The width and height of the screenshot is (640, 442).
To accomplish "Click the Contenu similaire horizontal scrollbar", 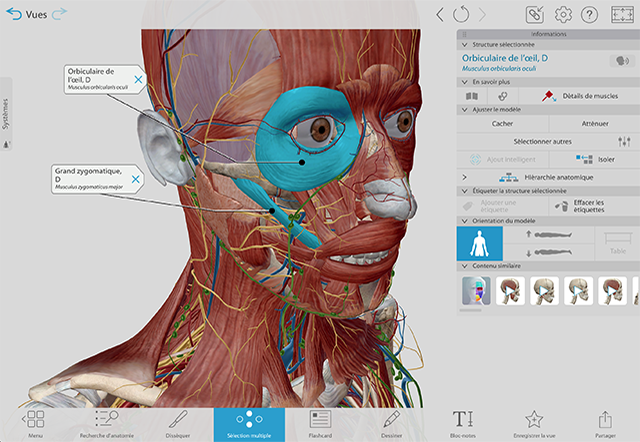I will pos(470,310).
